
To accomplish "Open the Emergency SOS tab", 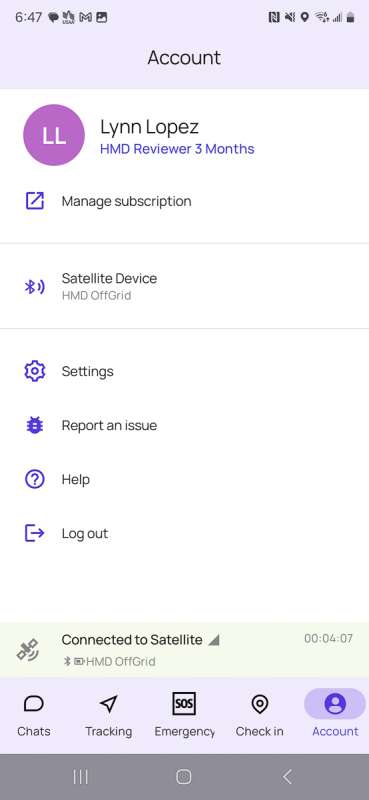I will coord(184,716).
